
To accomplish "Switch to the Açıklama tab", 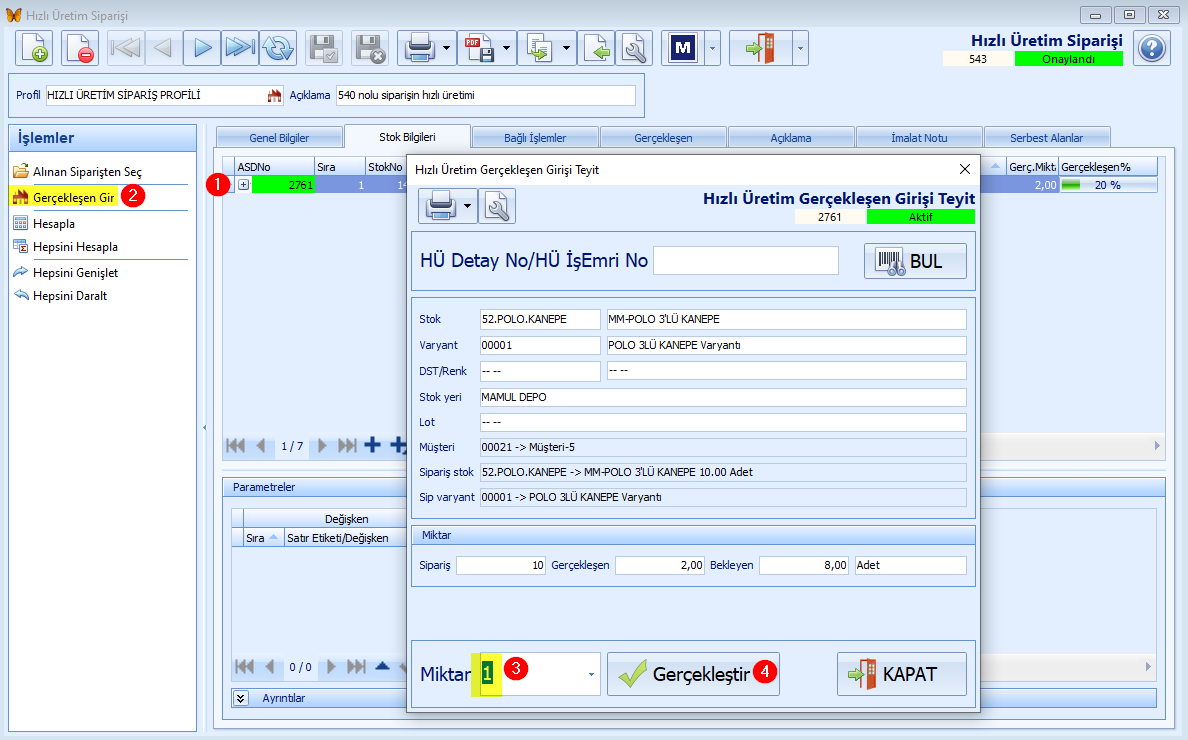I will [791, 138].
